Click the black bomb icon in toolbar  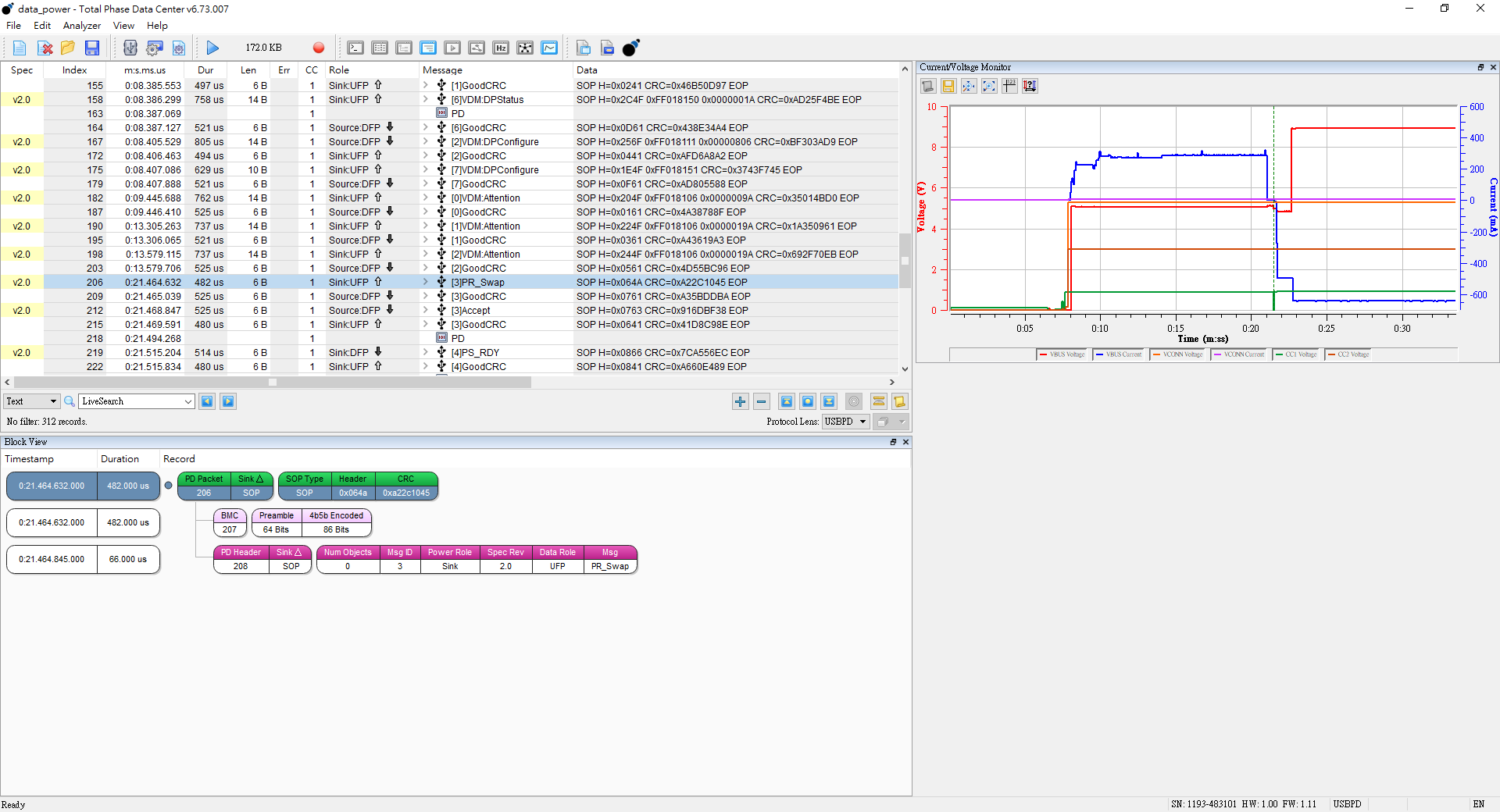631,48
